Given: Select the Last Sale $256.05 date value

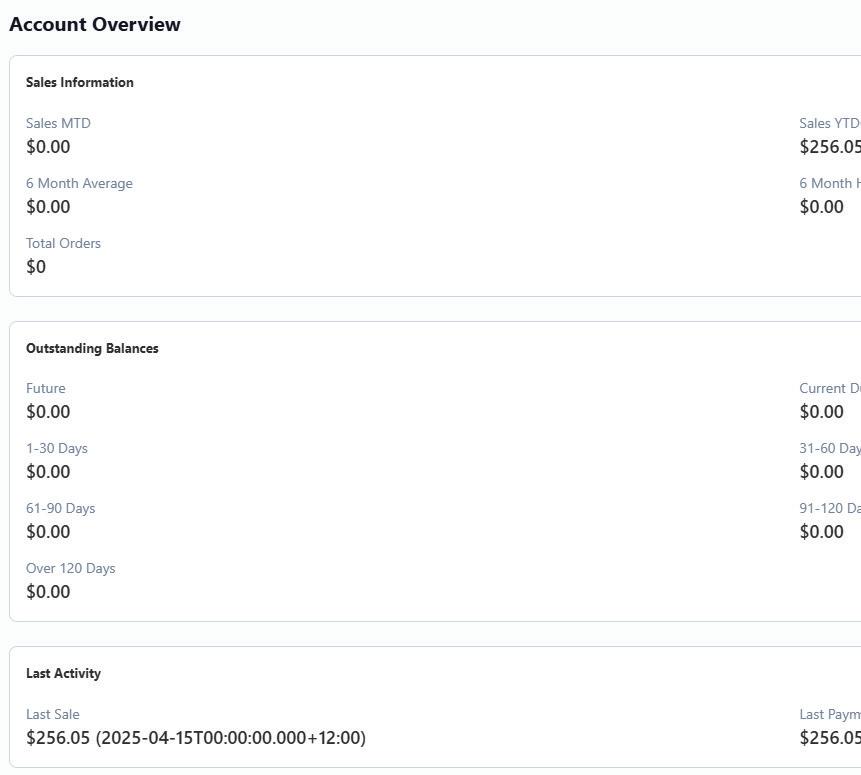Looking at the screenshot, I should tap(196, 738).
